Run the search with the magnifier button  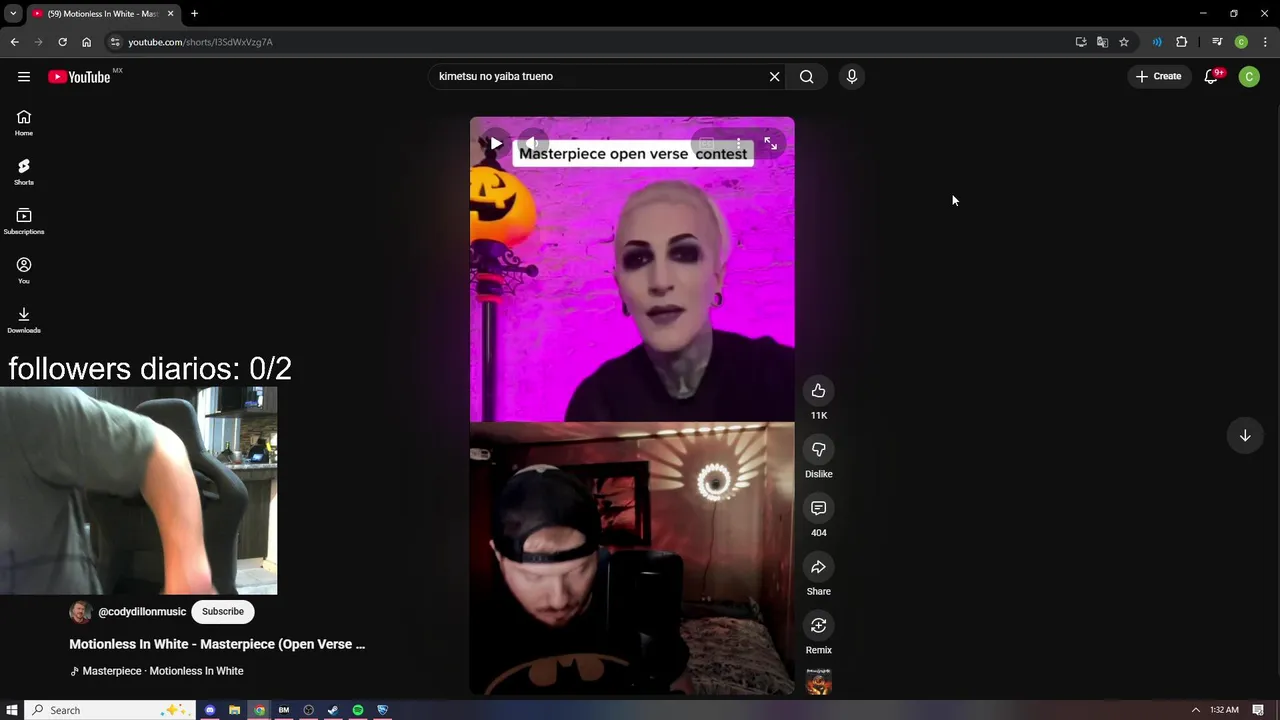806,76
